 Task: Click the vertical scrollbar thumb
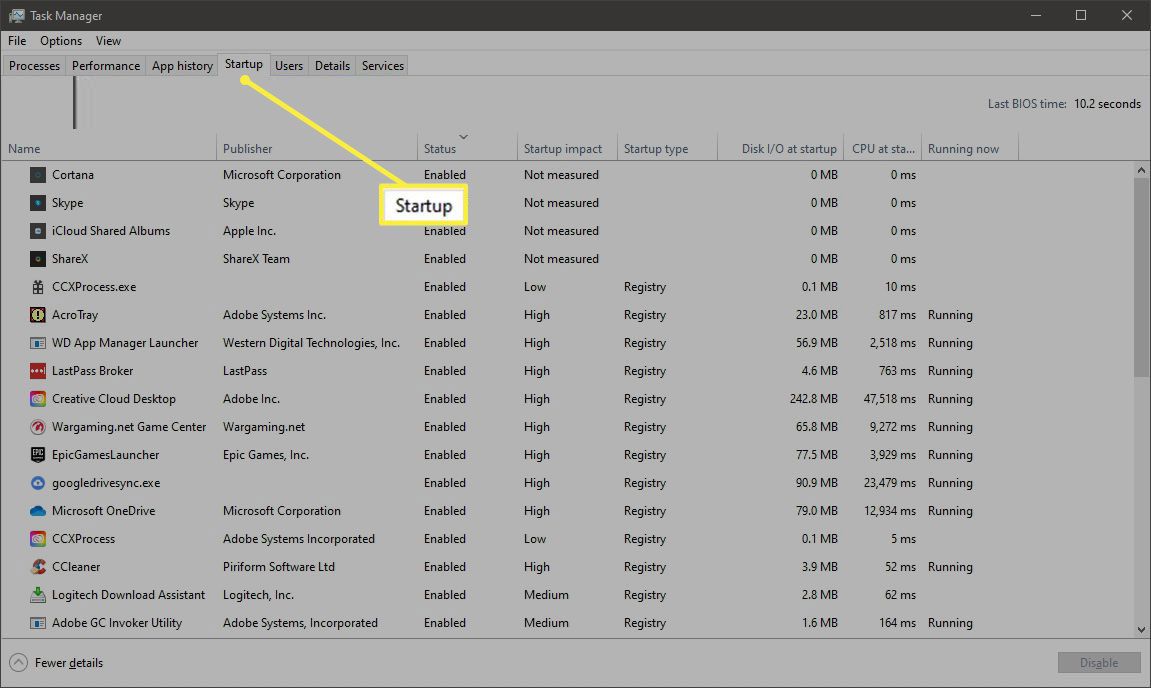point(1141,277)
